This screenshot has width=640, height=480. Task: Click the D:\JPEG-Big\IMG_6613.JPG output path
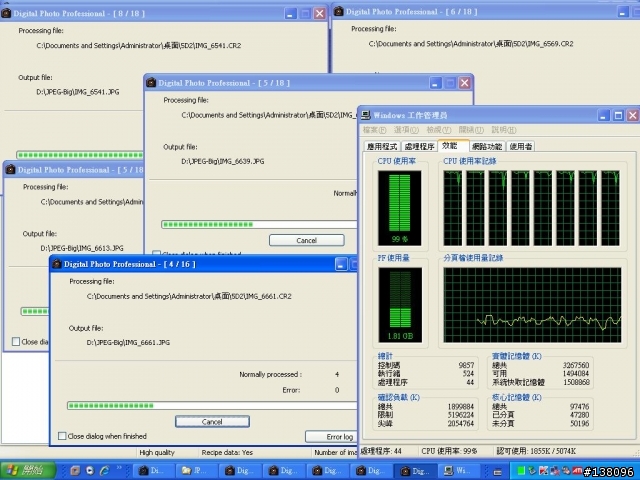click(x=82, y=248)
